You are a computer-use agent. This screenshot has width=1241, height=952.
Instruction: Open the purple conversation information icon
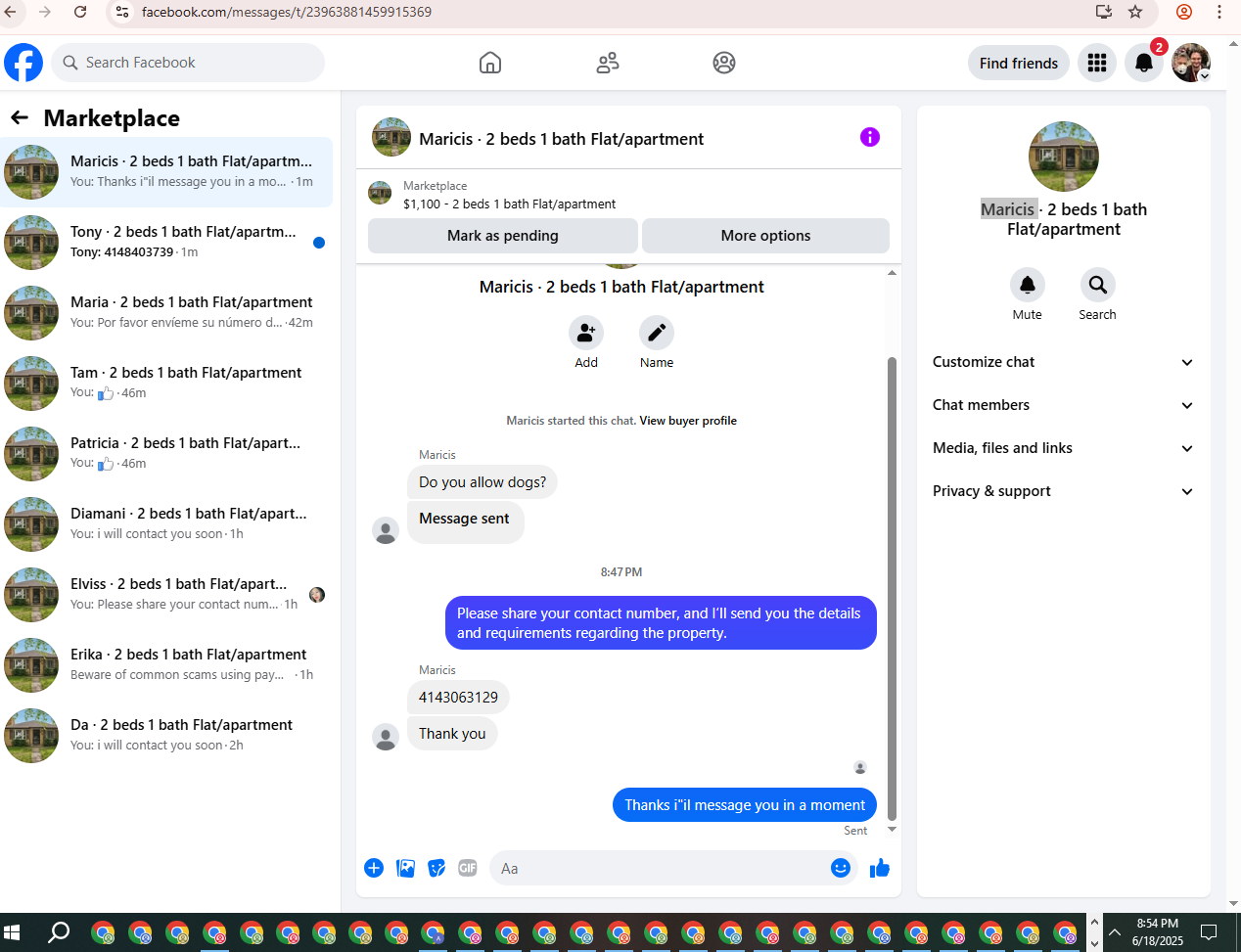point(870,137)
